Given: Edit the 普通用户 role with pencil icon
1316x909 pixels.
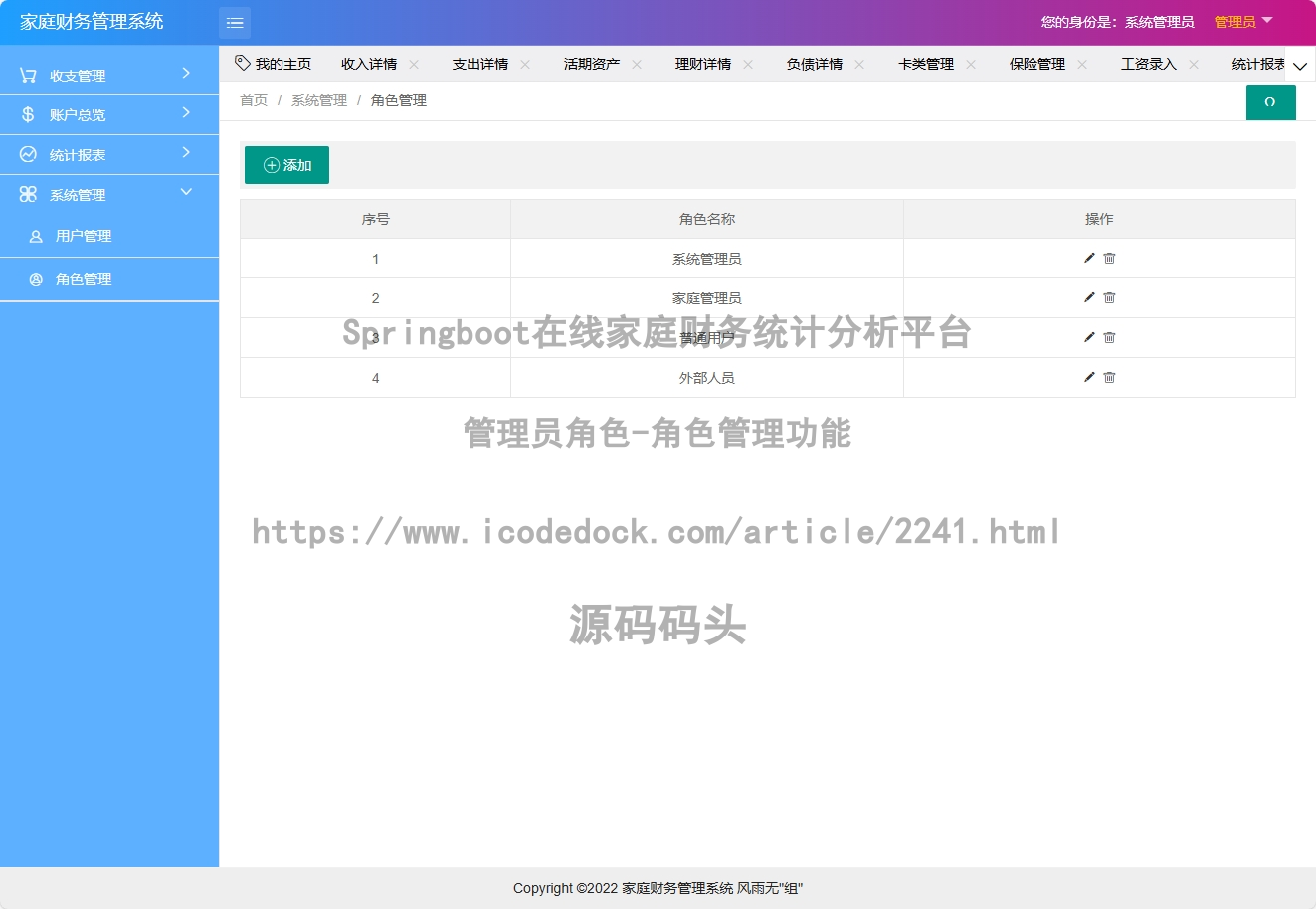Looking at the screenshot, I should coord(1089,337).
